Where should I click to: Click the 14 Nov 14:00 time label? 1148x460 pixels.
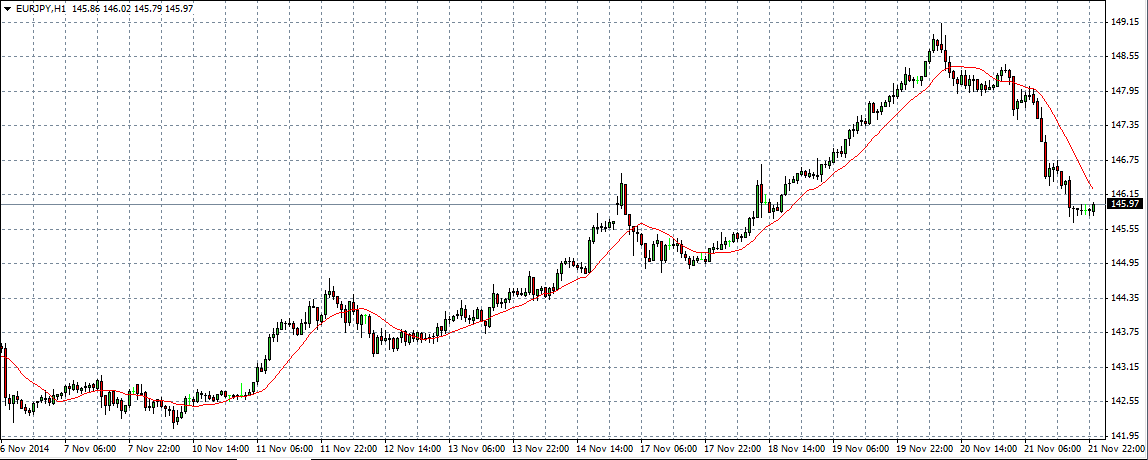tap(604, 448)
